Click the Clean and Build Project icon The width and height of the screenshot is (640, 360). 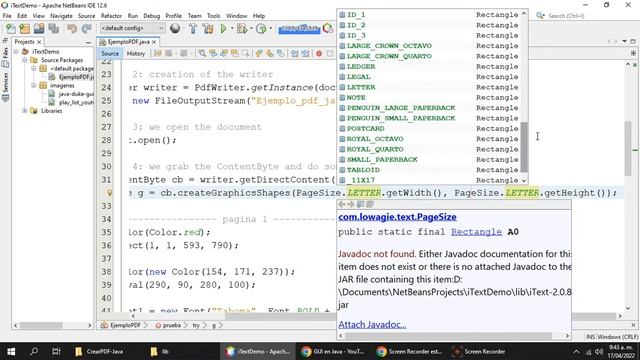[208, 29]
